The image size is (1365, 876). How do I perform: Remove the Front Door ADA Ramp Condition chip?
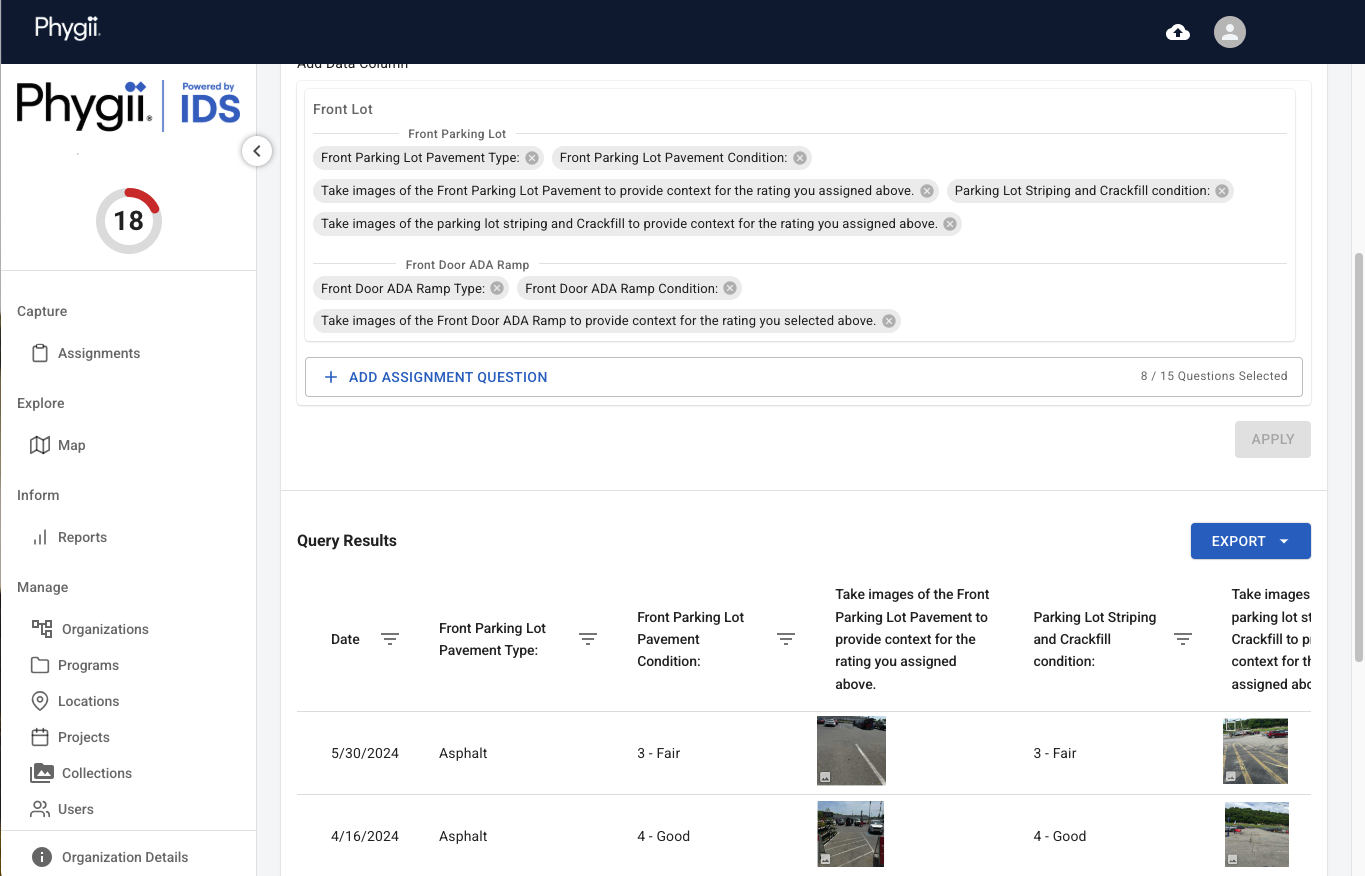(730, 289)
